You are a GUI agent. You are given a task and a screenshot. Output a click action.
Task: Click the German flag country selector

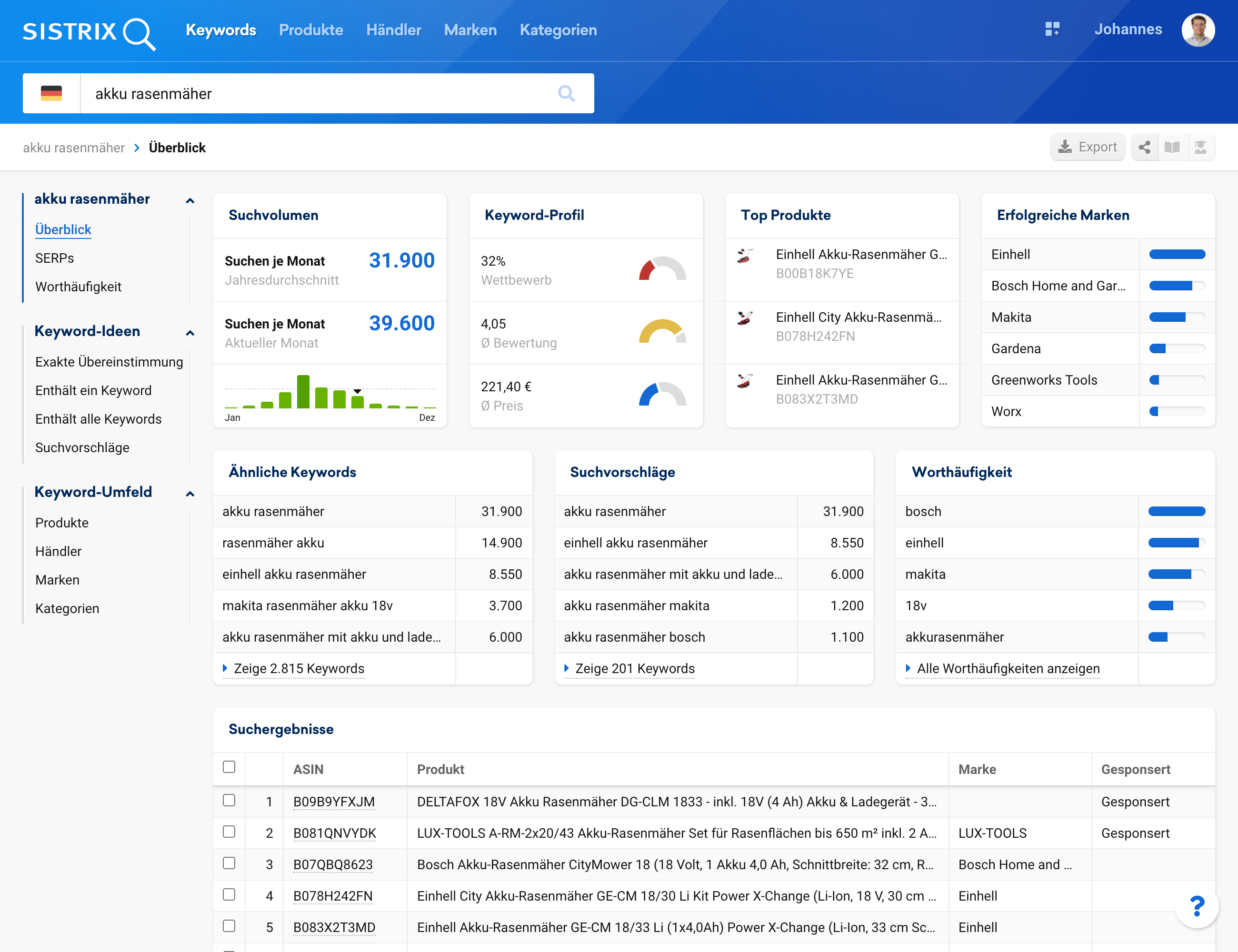51,93
